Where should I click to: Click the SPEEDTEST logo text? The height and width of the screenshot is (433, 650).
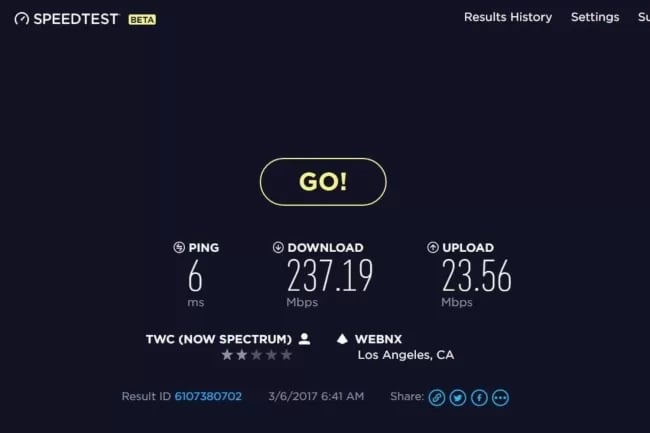(x=76, y=19)
